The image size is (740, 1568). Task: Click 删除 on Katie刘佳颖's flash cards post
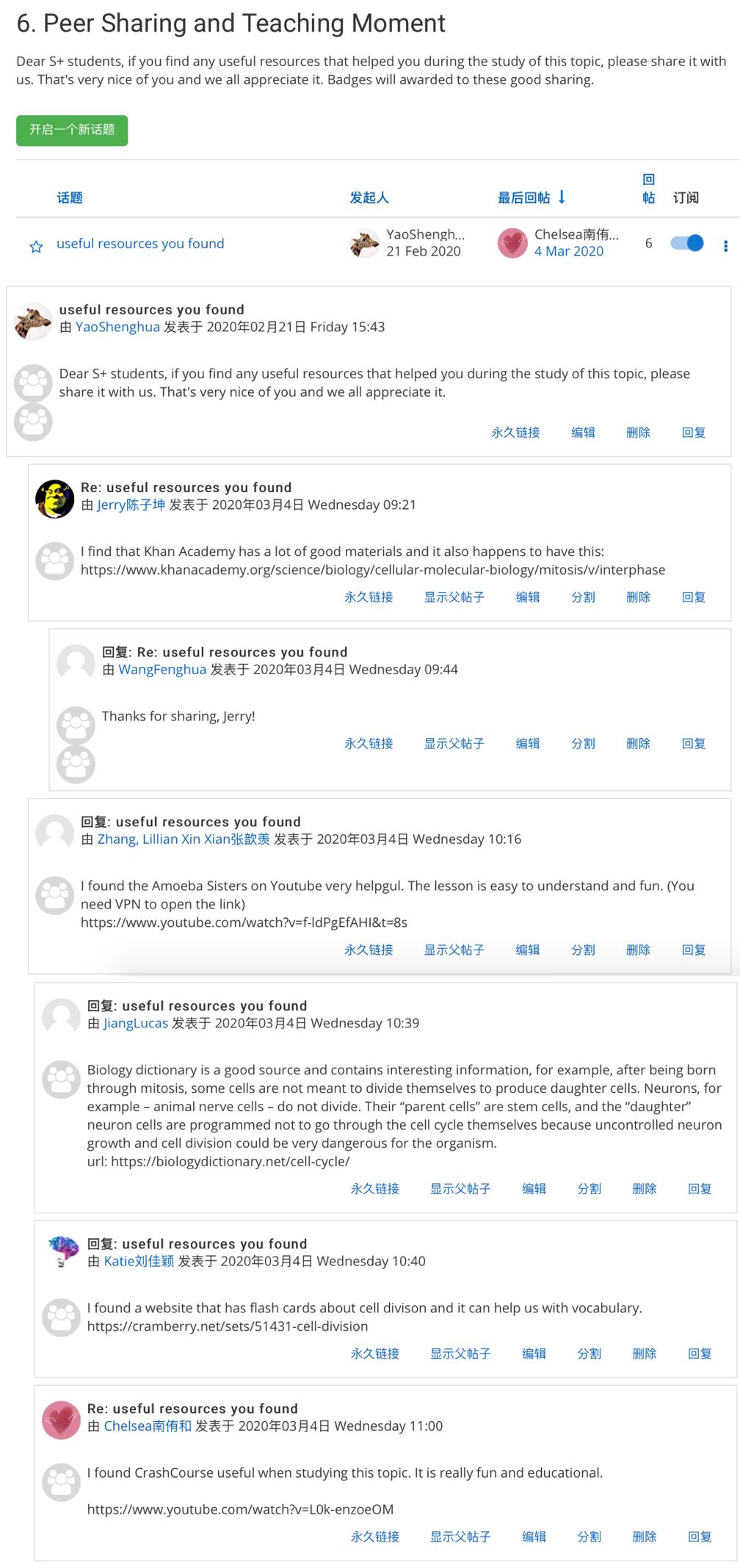click(x=645, y=1354)
